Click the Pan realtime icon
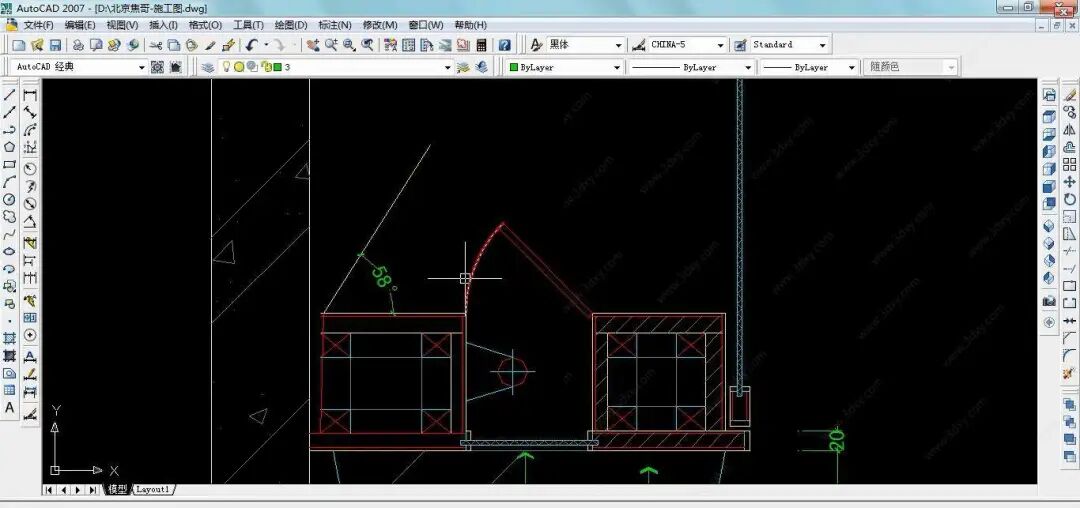 pyautogui.click(x=313, y=45)
